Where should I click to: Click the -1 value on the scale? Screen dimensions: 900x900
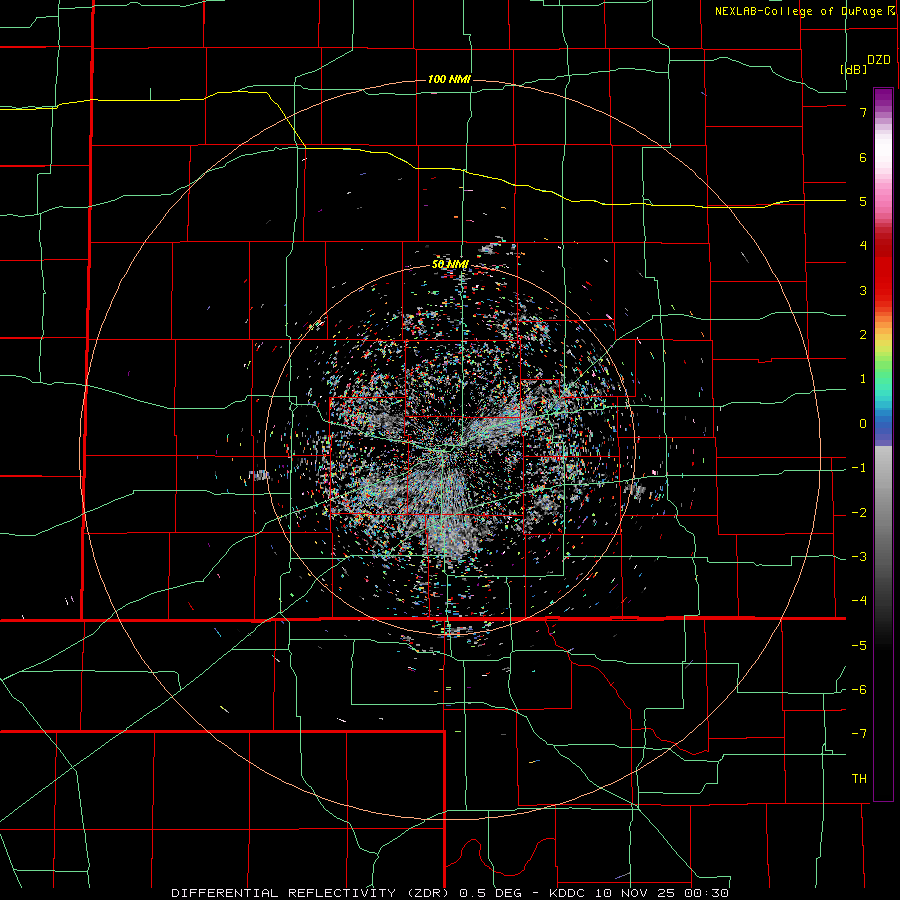coord(859,468)
